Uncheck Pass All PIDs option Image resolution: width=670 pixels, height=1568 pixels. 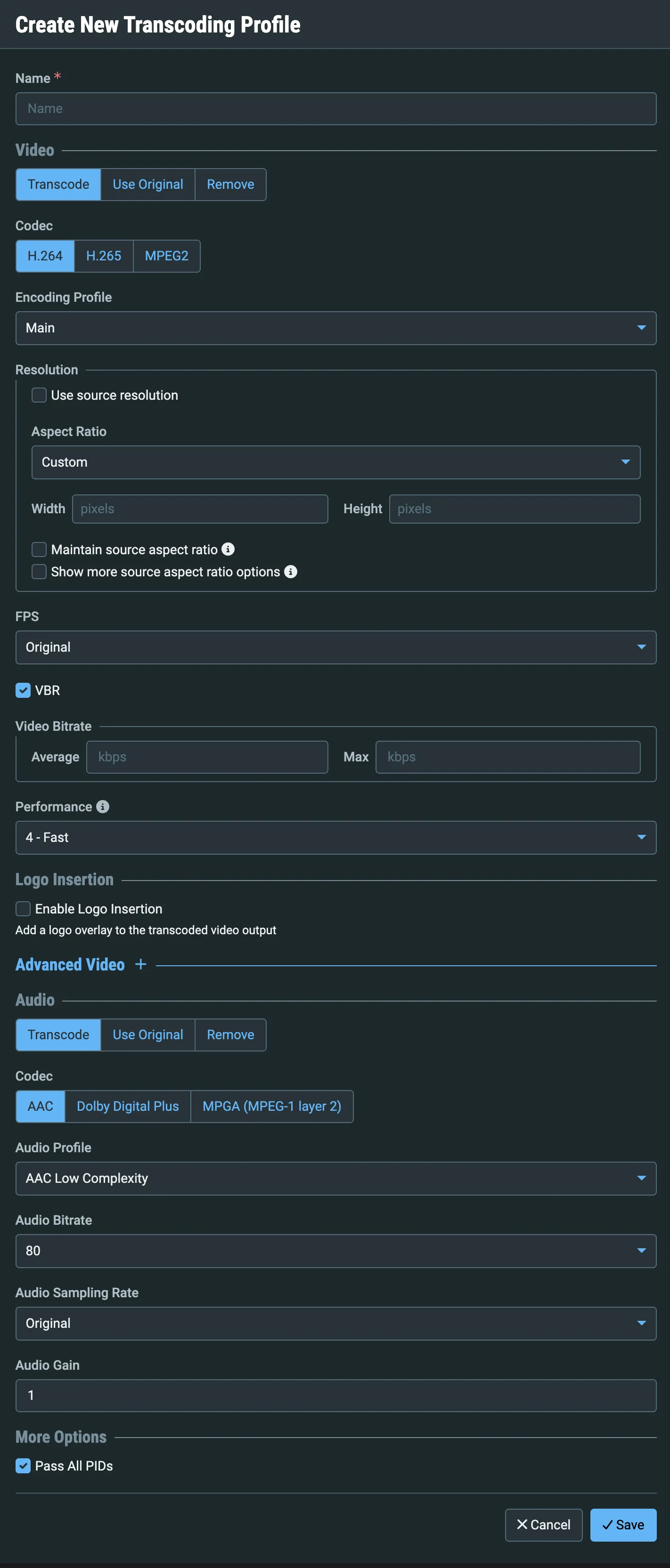pos(23,1466)
